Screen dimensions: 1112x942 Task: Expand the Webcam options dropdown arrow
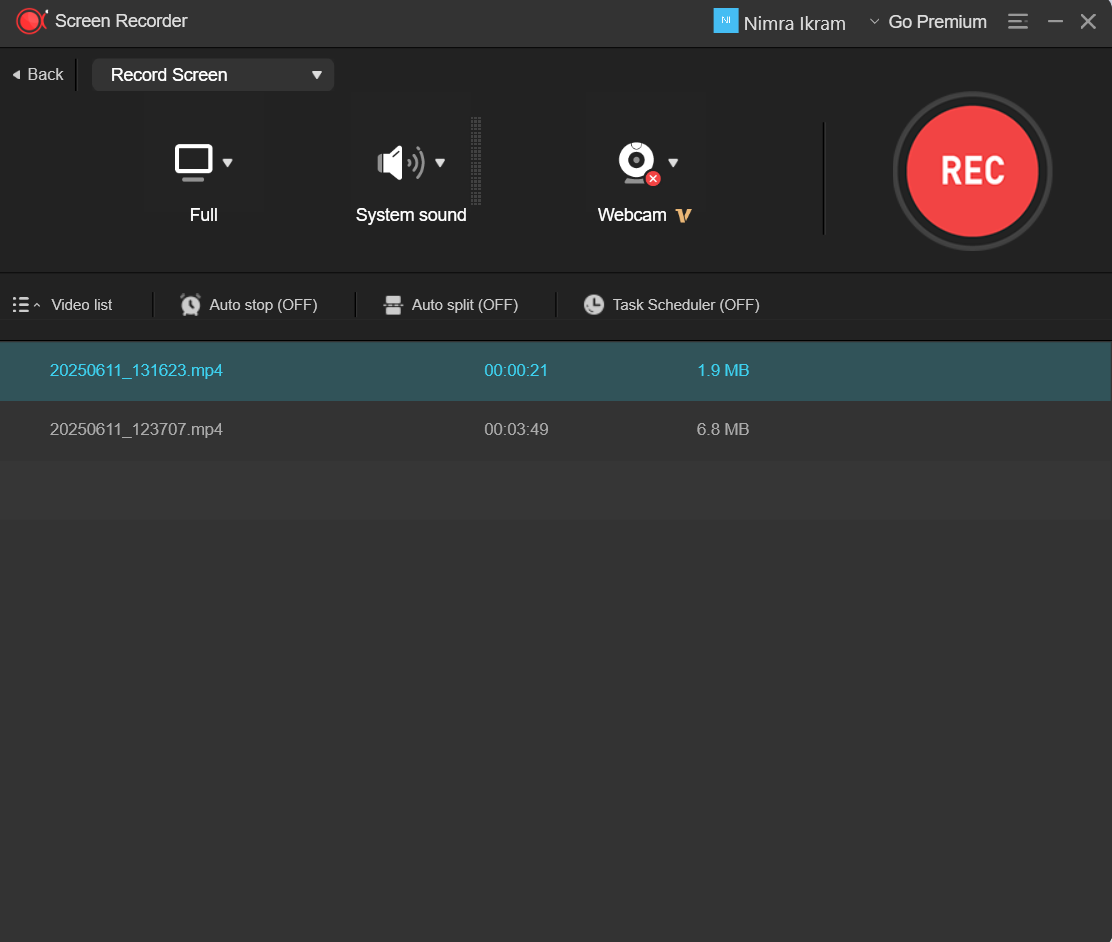pos(673,163)
